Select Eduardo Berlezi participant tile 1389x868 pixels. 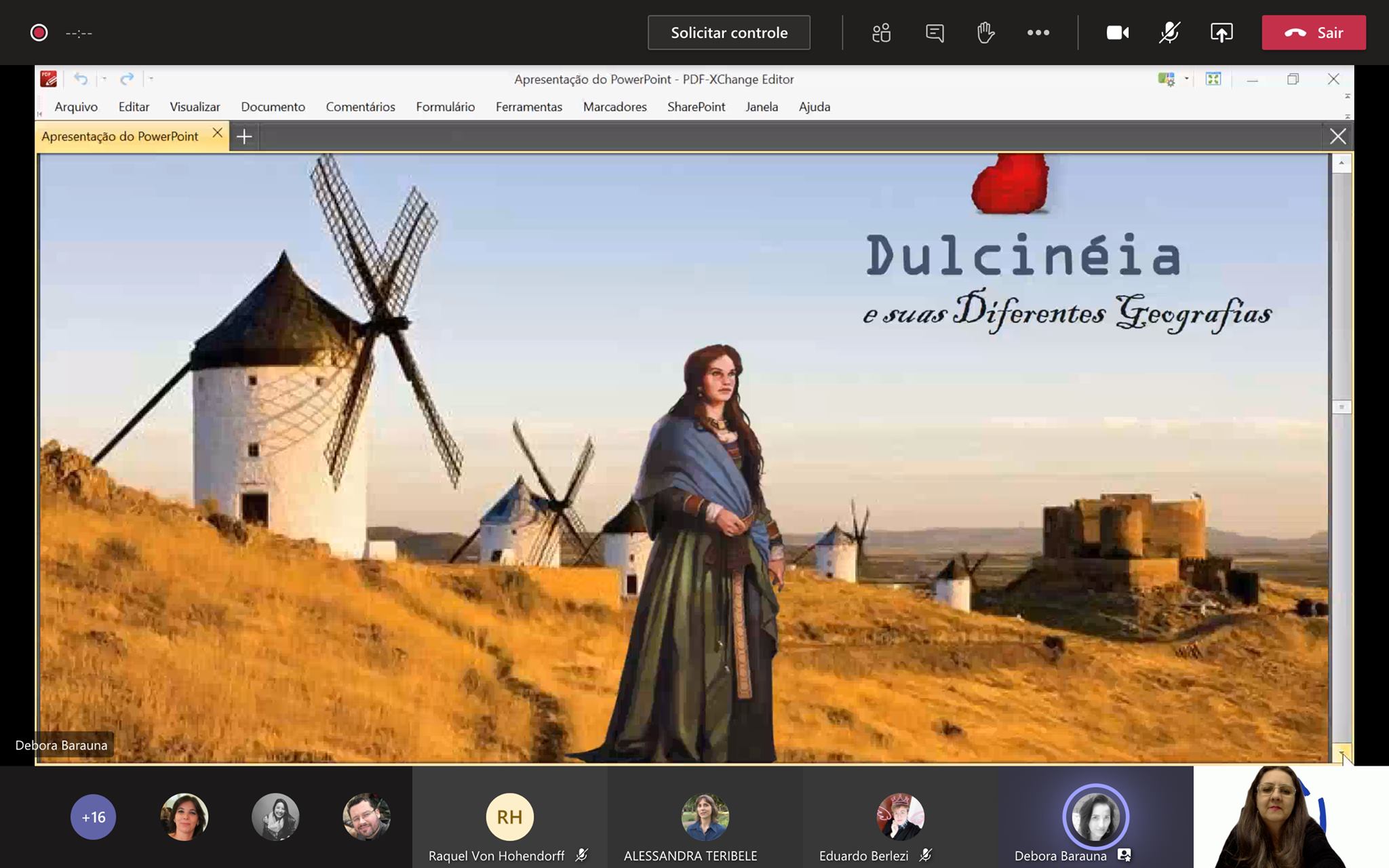point(900,817)
